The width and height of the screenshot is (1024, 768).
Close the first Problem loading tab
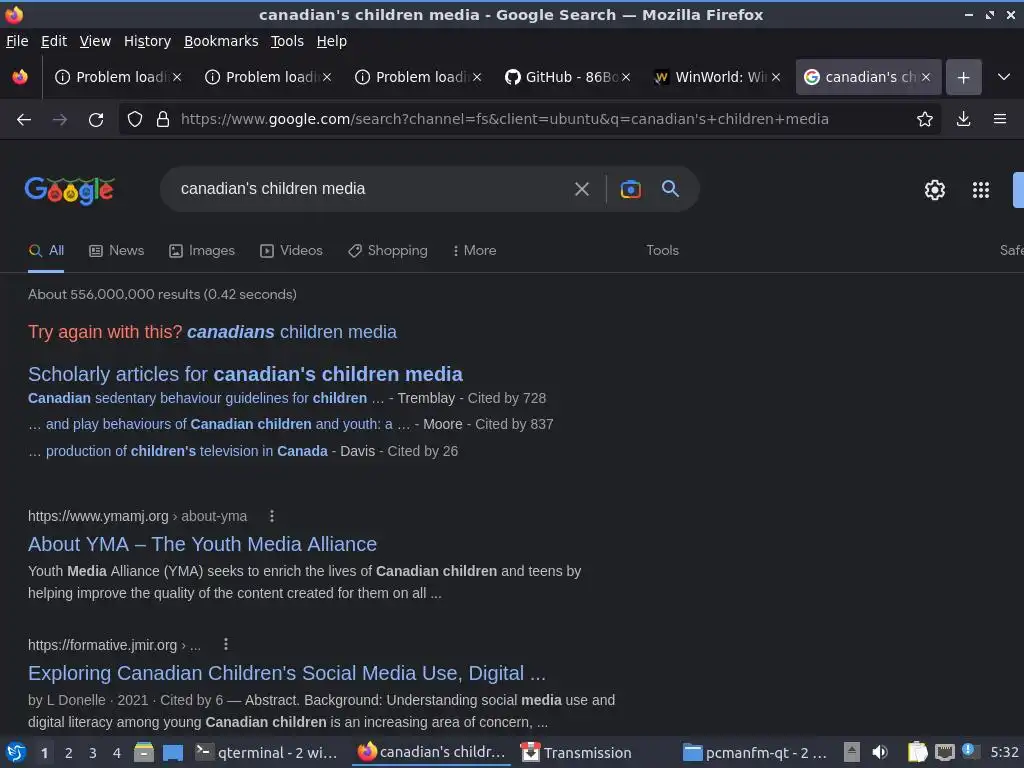pos(177,77)
